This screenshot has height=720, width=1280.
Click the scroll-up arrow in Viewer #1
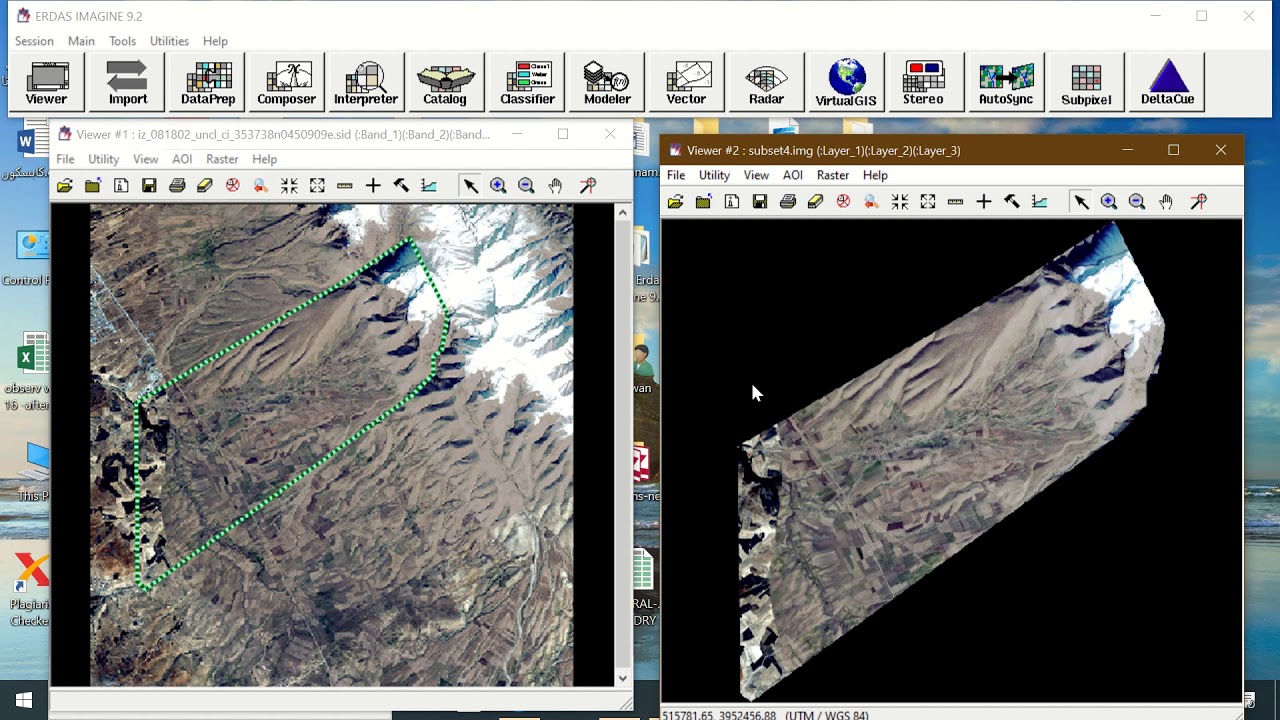click(x=623, y=212)
